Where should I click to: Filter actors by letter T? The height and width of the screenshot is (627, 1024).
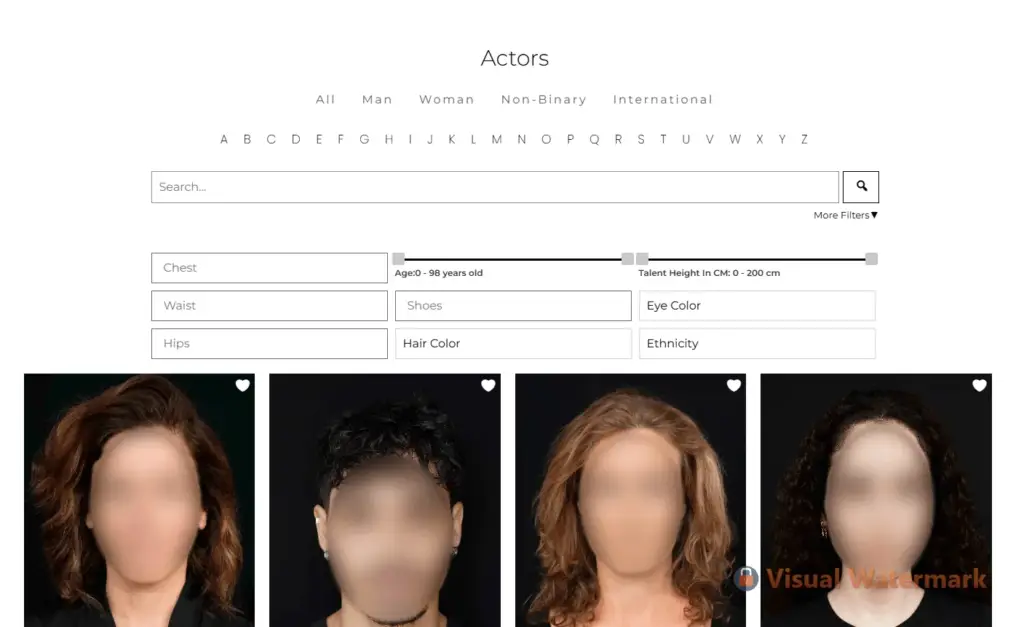[x=663, y=139]
